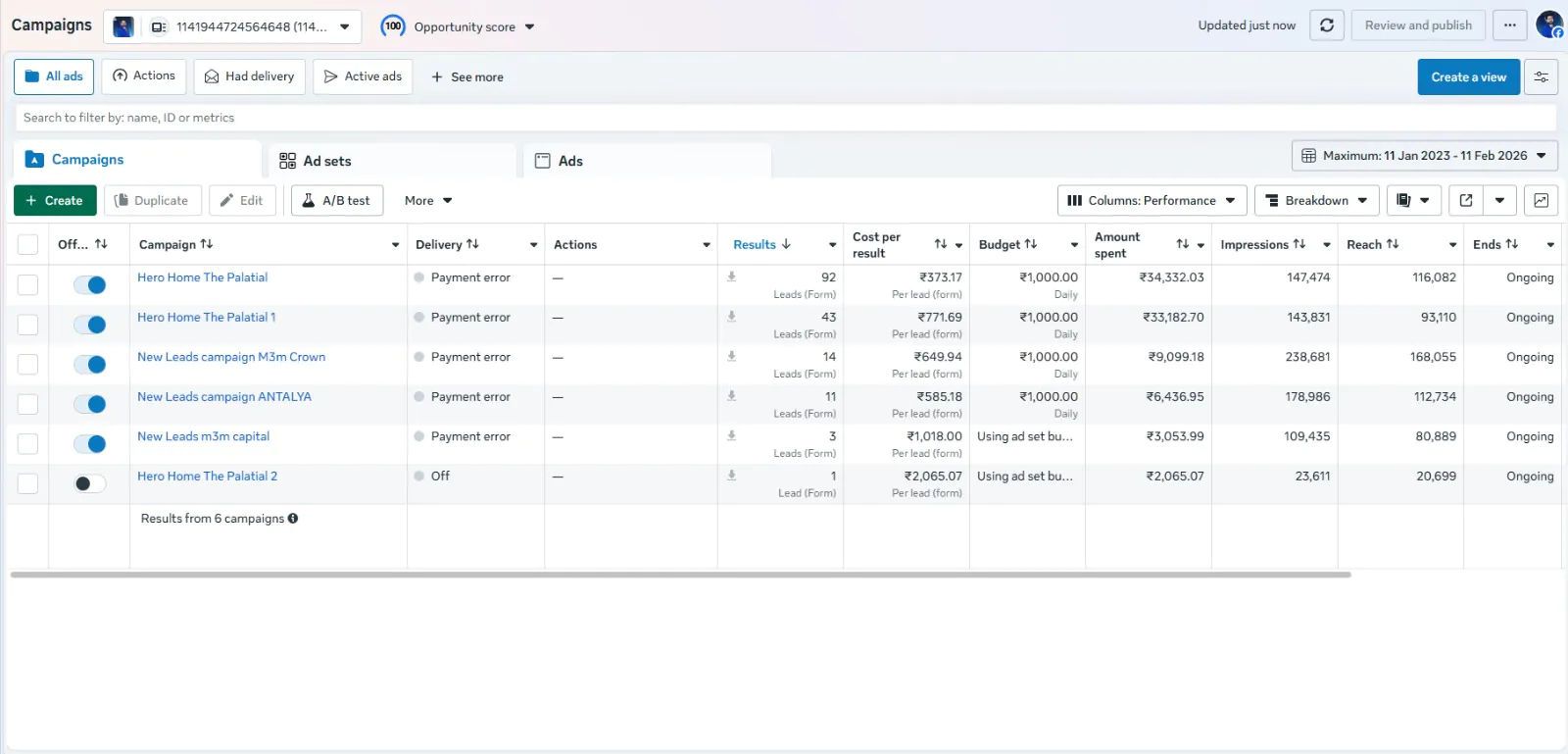Sort by the Off/On column arrows

tap(101, 244)
